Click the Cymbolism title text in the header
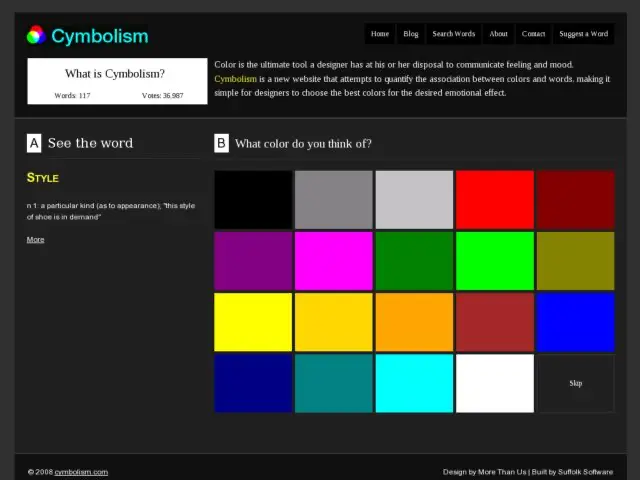Image resolution: width=640 pixels, height=480 pixels. pos(100,37)
